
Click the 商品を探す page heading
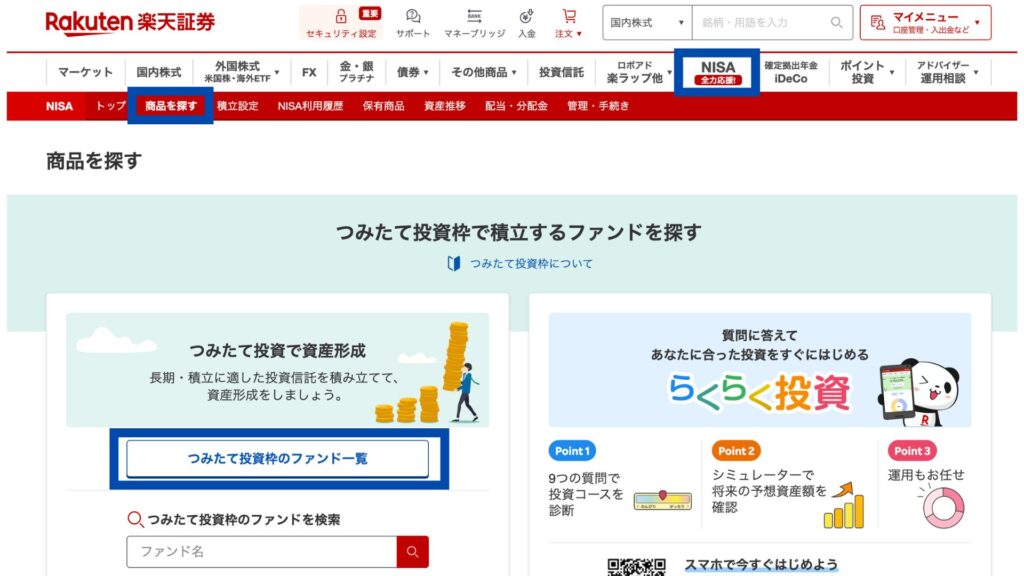click(94, 161)
